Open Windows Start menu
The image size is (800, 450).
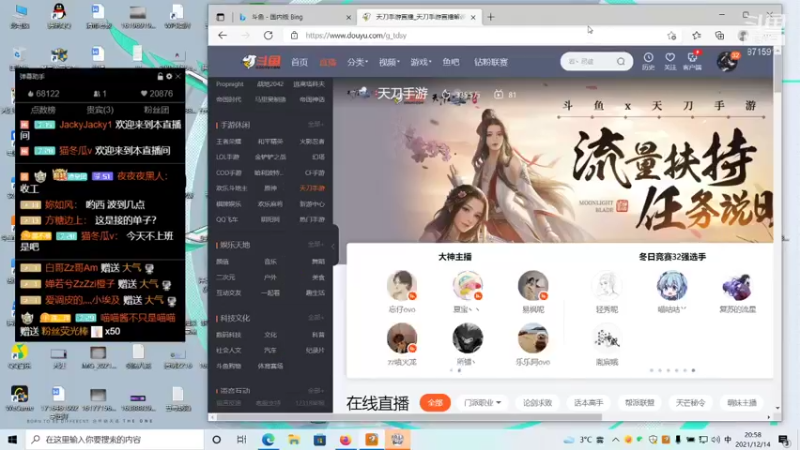(x=12, y=439)
